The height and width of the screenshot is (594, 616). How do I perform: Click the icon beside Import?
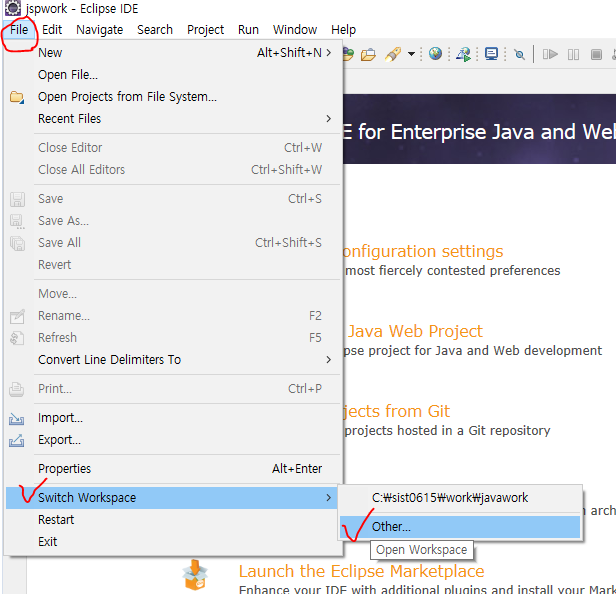point(16,419)
